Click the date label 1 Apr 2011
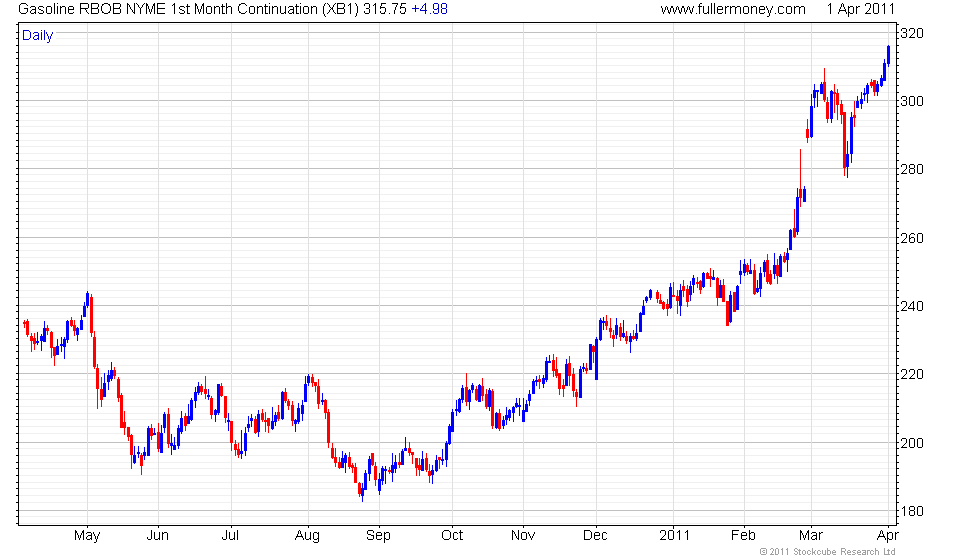The image size is (980, 560). (x=861, y=9)
